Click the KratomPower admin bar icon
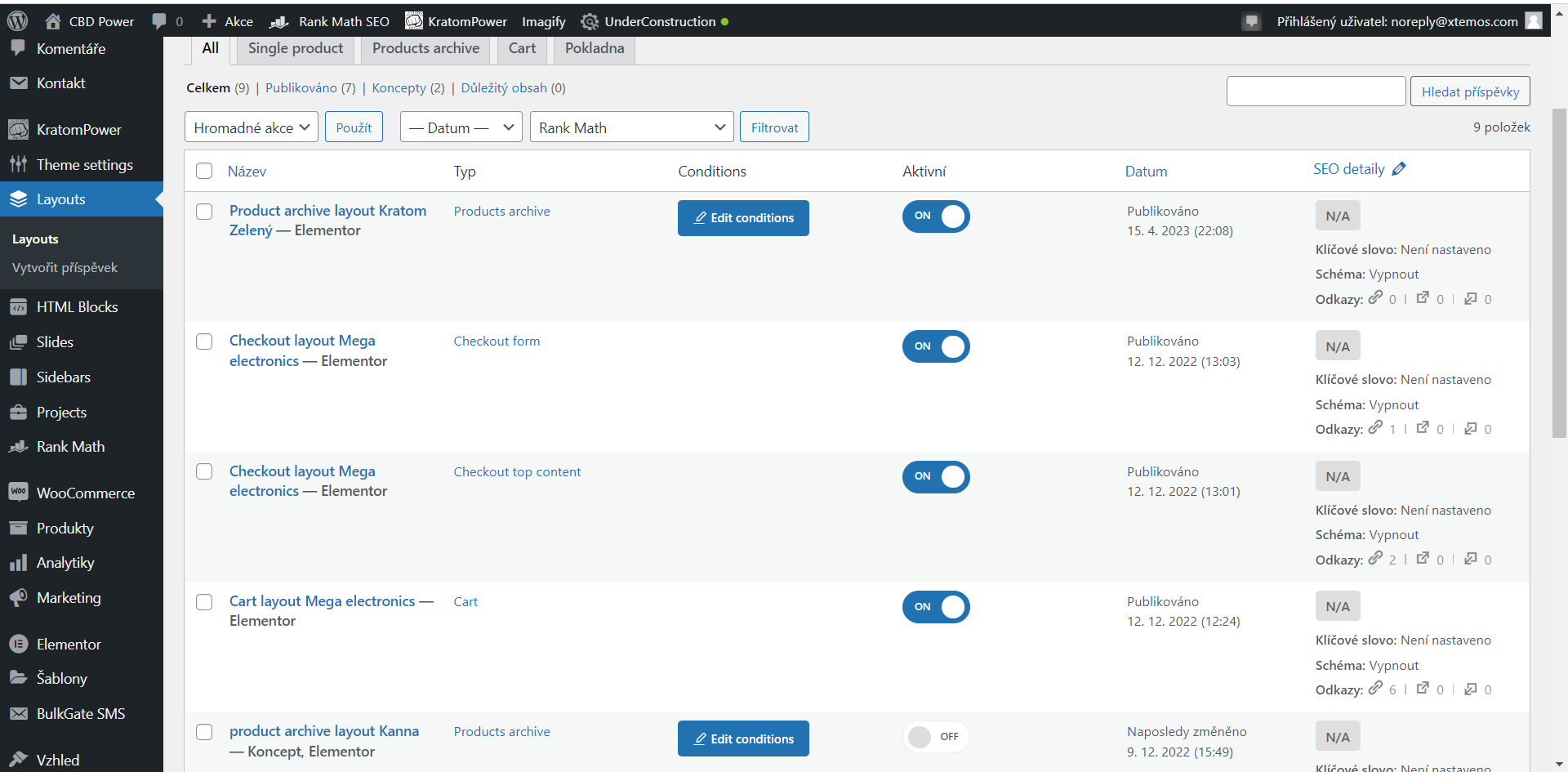 414,21
